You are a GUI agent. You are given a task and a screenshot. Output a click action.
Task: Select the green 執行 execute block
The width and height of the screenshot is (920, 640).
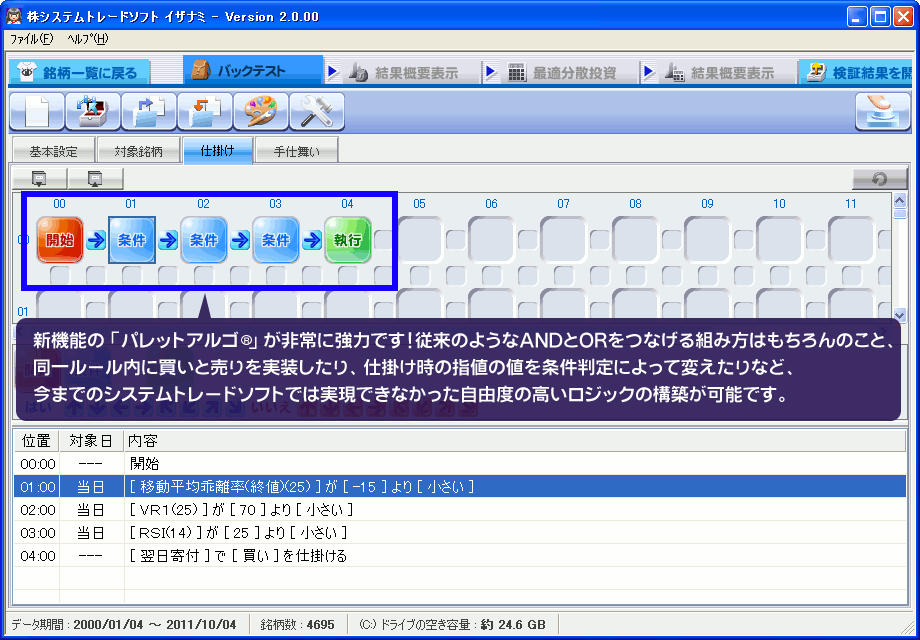click(348, 240)
